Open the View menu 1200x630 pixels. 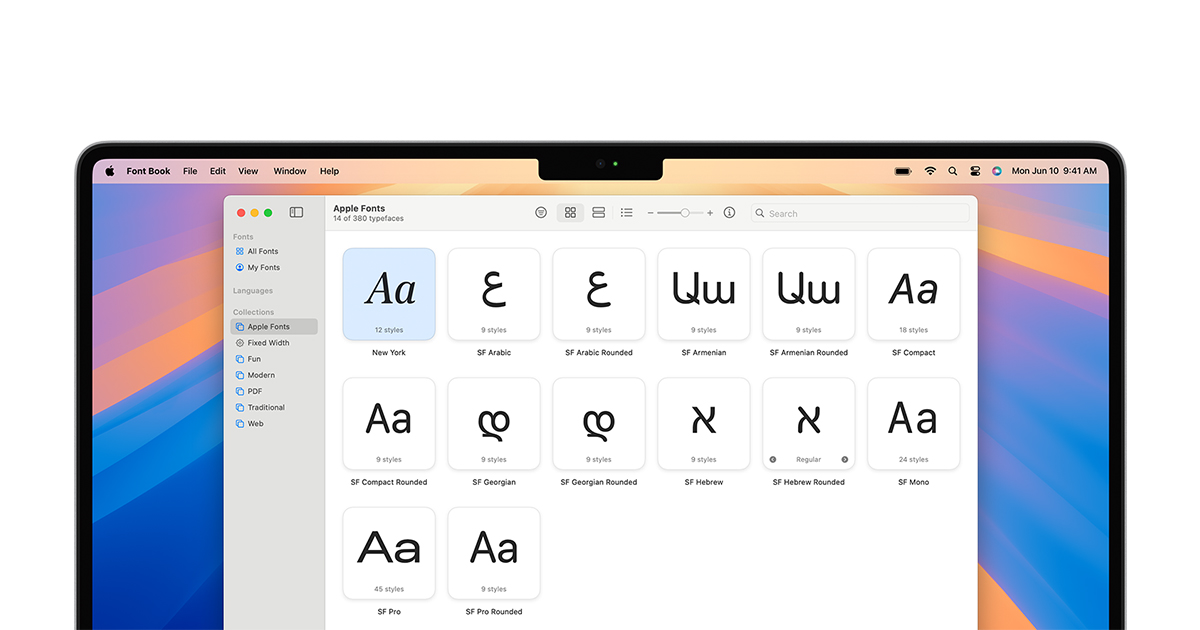click(x=248, y=171)
